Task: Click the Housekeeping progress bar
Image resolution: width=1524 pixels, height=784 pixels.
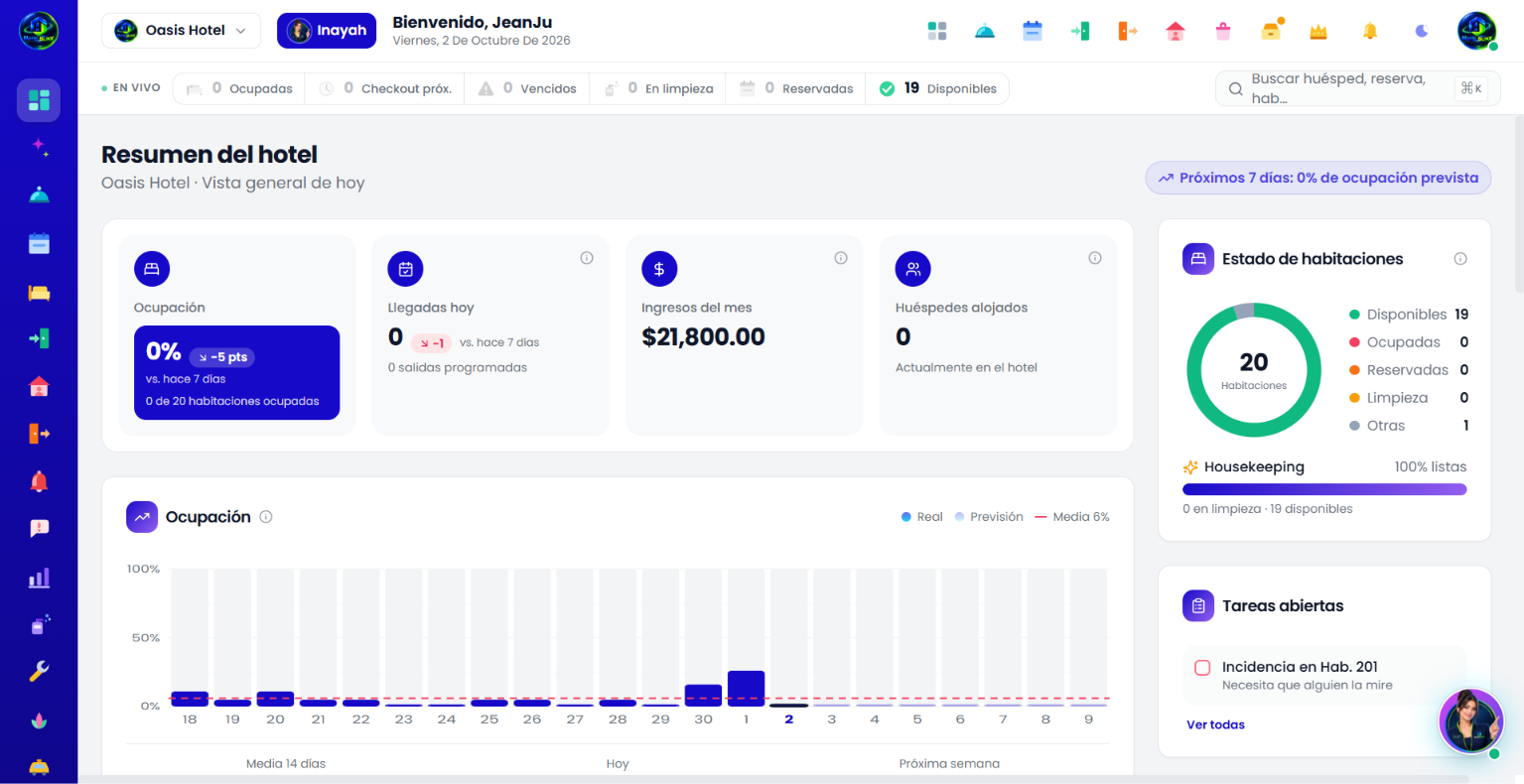Action: (x=1324, y=489)
